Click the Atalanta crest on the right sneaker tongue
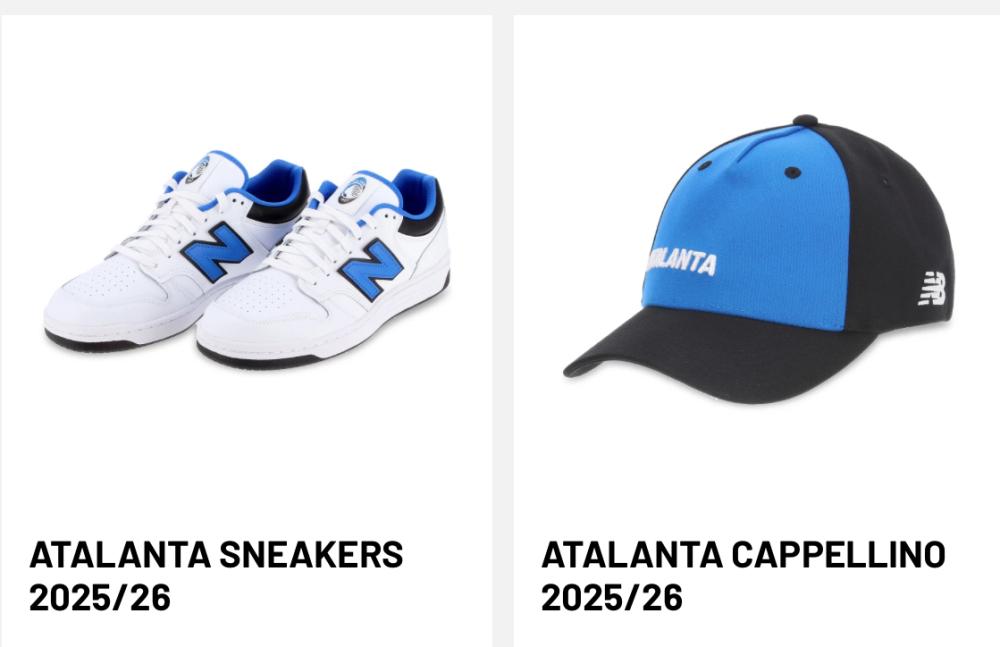This screenshot has height=647, width=1000. point(352,190)
